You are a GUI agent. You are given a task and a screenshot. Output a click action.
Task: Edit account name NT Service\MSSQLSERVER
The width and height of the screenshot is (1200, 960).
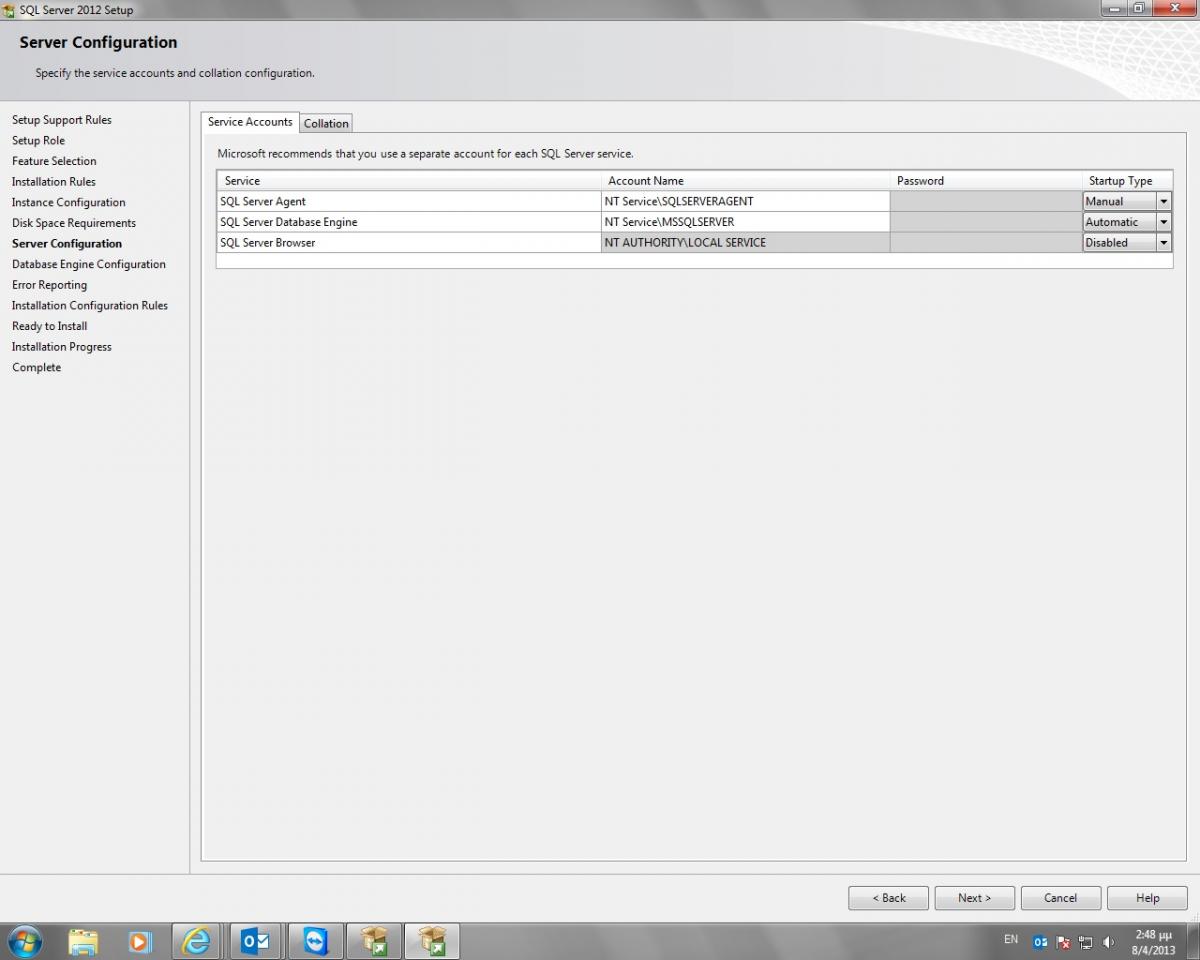coord(745,222)
